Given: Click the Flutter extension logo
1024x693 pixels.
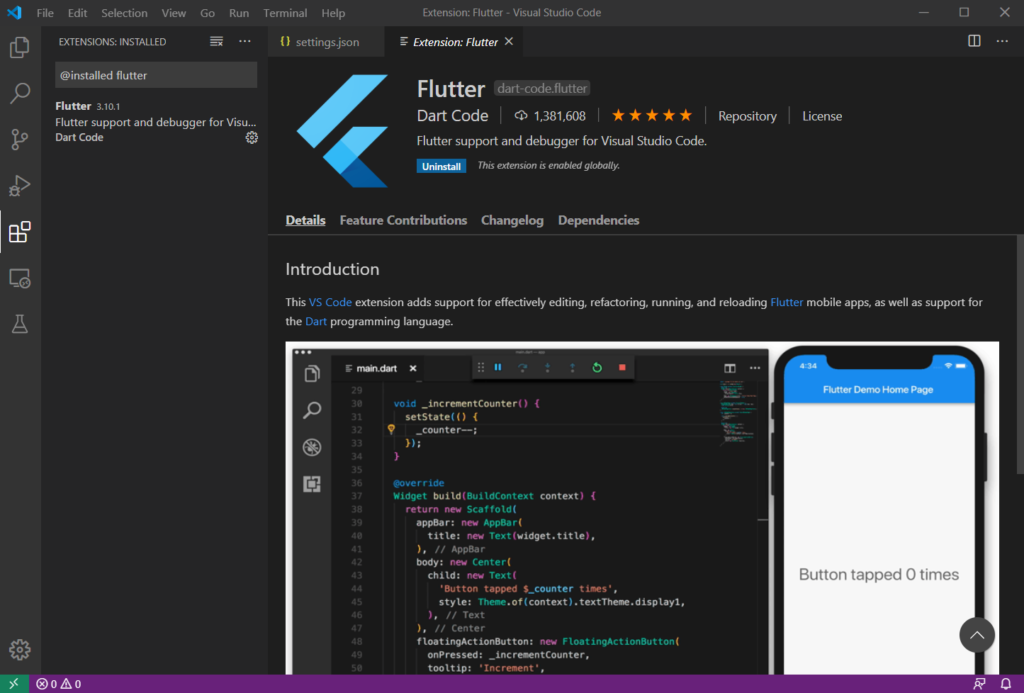Looking at the screenshot, I should [x=342, y=131].
